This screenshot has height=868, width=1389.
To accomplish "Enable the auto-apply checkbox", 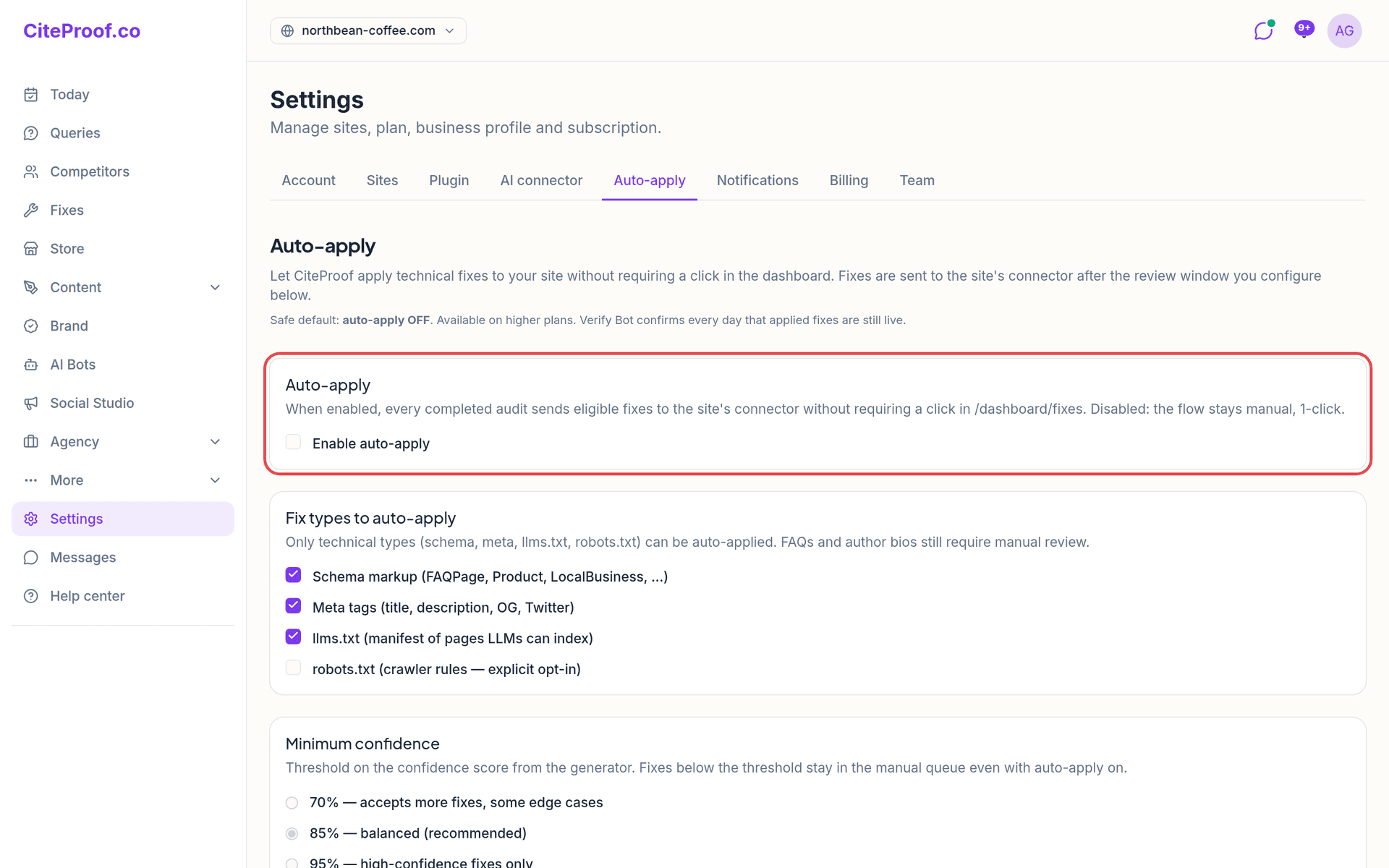I will (293, 442).
